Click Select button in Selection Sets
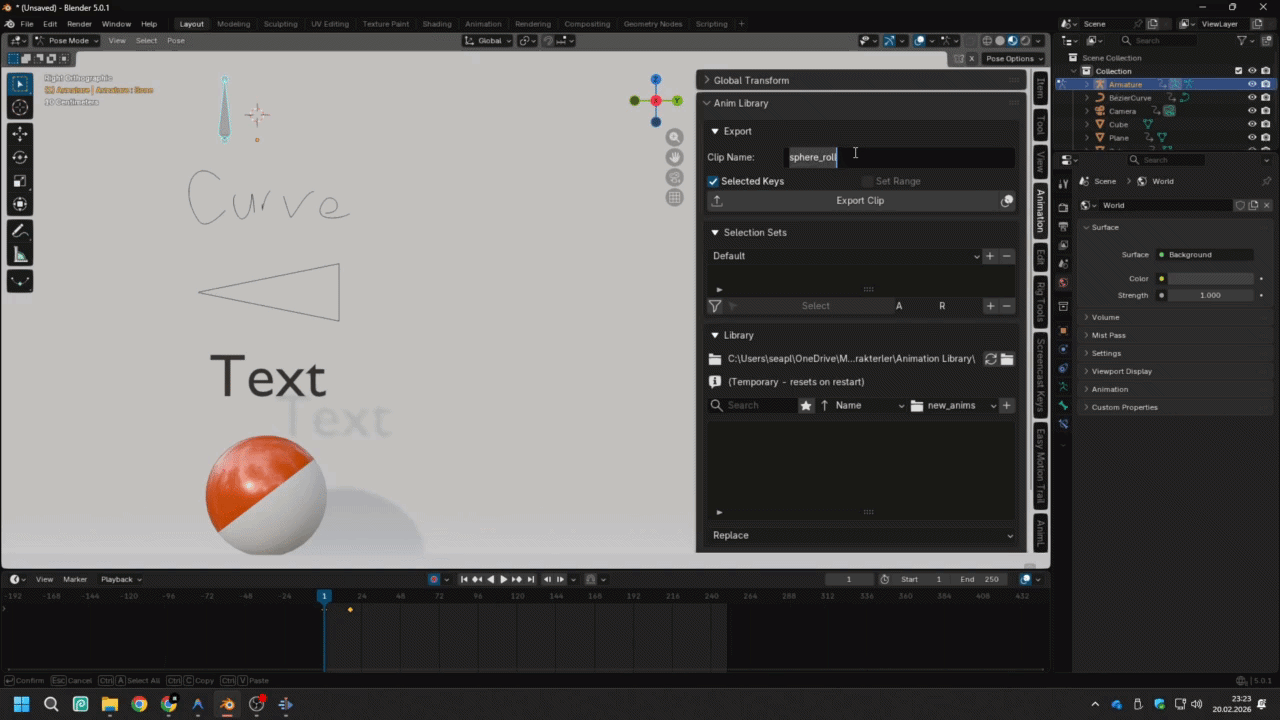 pos(815,306)
